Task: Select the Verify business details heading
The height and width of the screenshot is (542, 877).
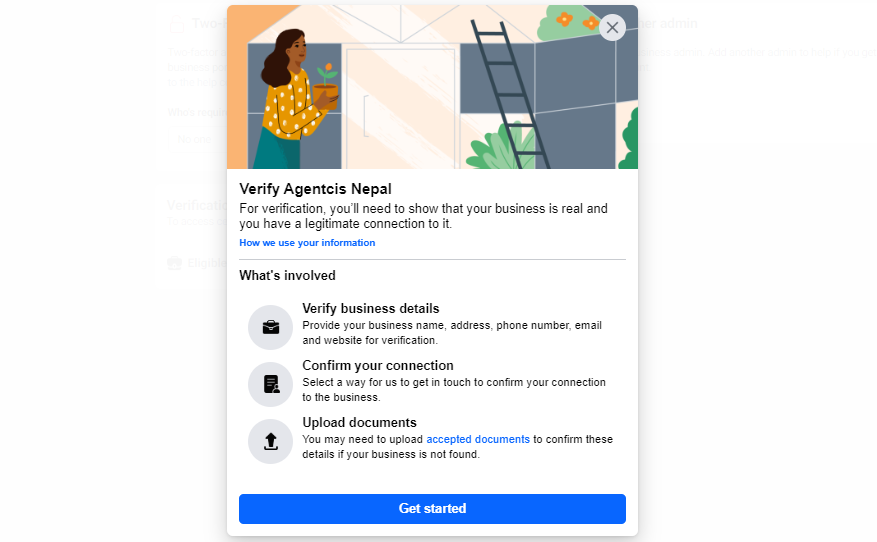Action: (371, 309)
